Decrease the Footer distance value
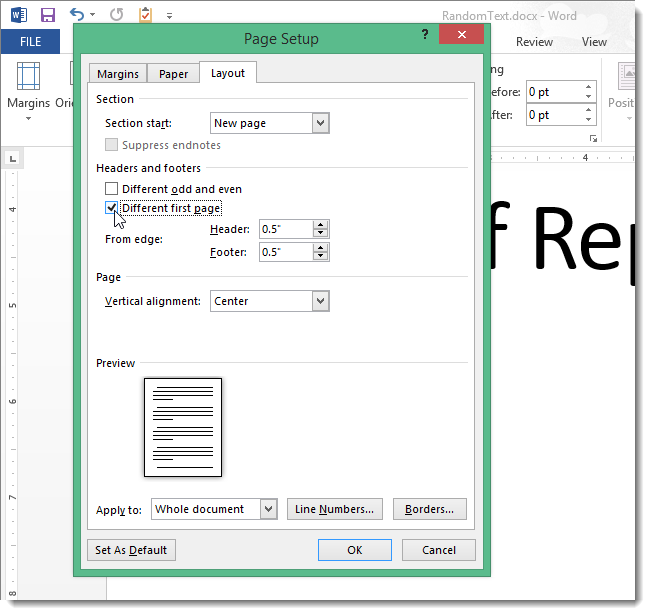Image resolution: width=650 pixels, height=615 pixels. click(320, 256)
